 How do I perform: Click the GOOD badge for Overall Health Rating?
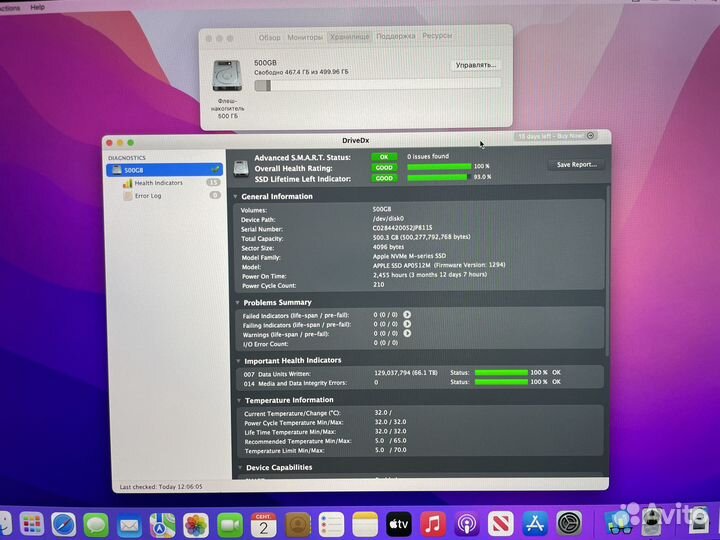point(384,168)
